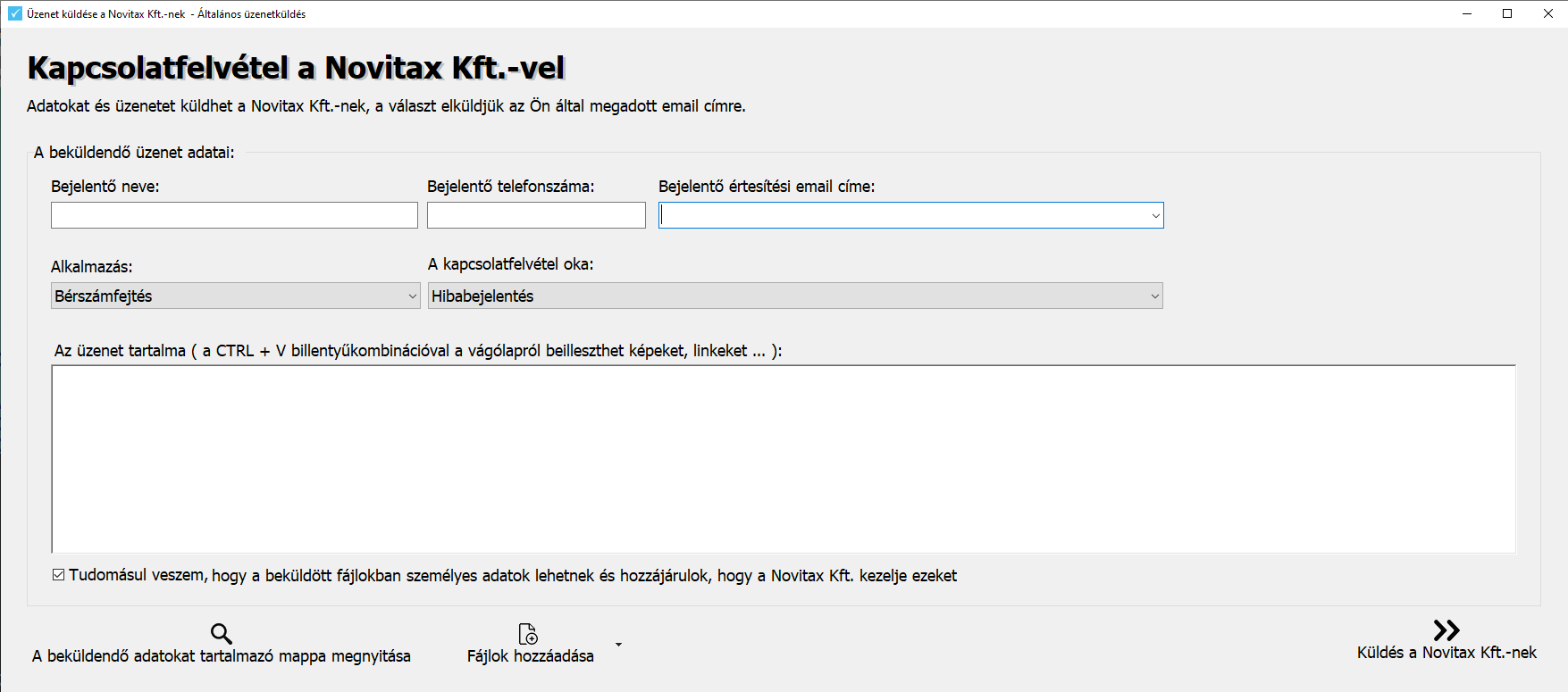Screen dimensions: 1568x692
Task: Click Küldés a Novitax Kft.-nek button
Action: 1446,640
